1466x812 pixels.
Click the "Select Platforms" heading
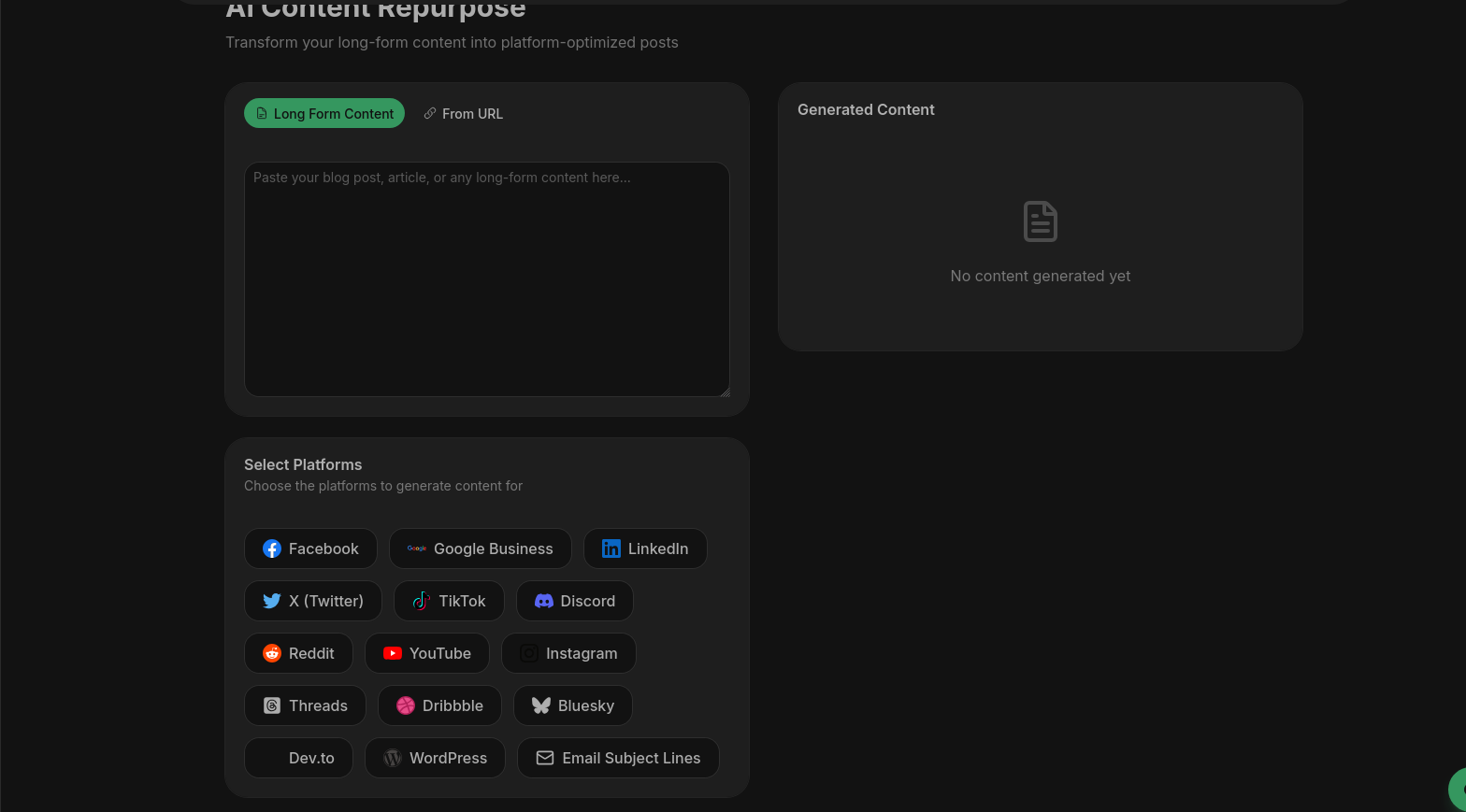click(303, 464)
